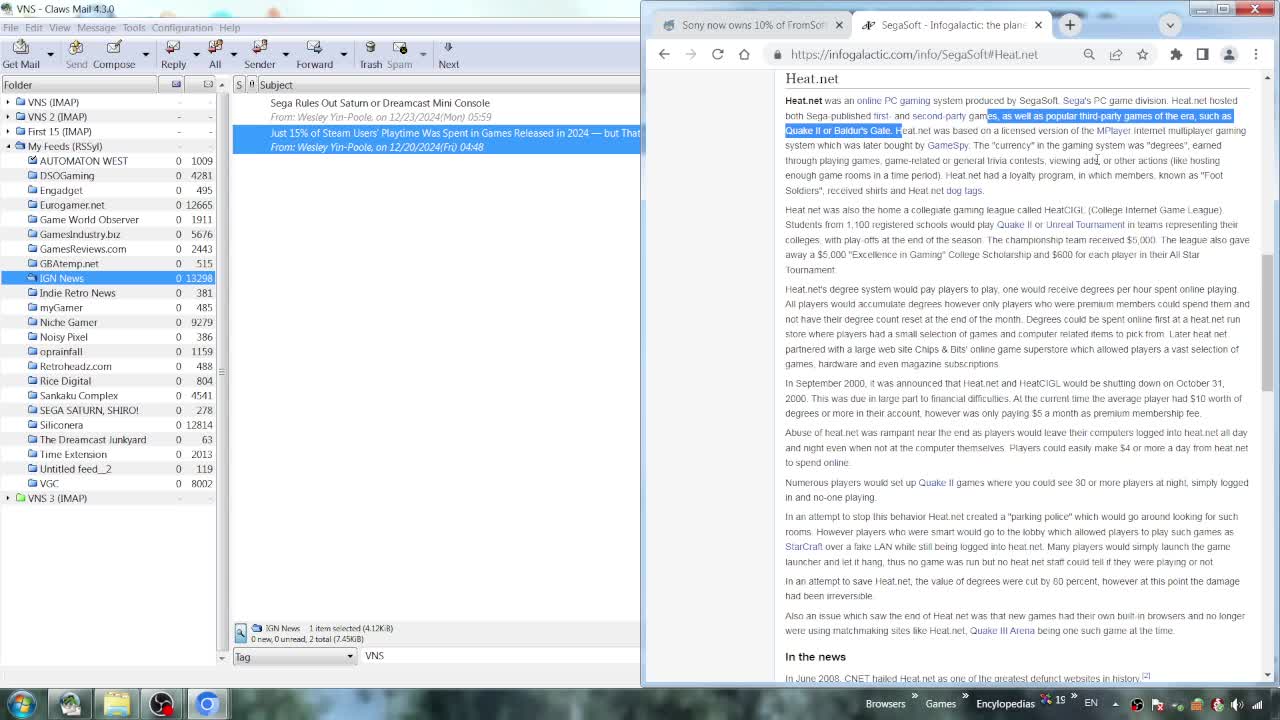This screenshot has height=720, width=1280.
Task: Follow the Quake III Arena link
Action: pyautogui.click(x=1002, y=631)
